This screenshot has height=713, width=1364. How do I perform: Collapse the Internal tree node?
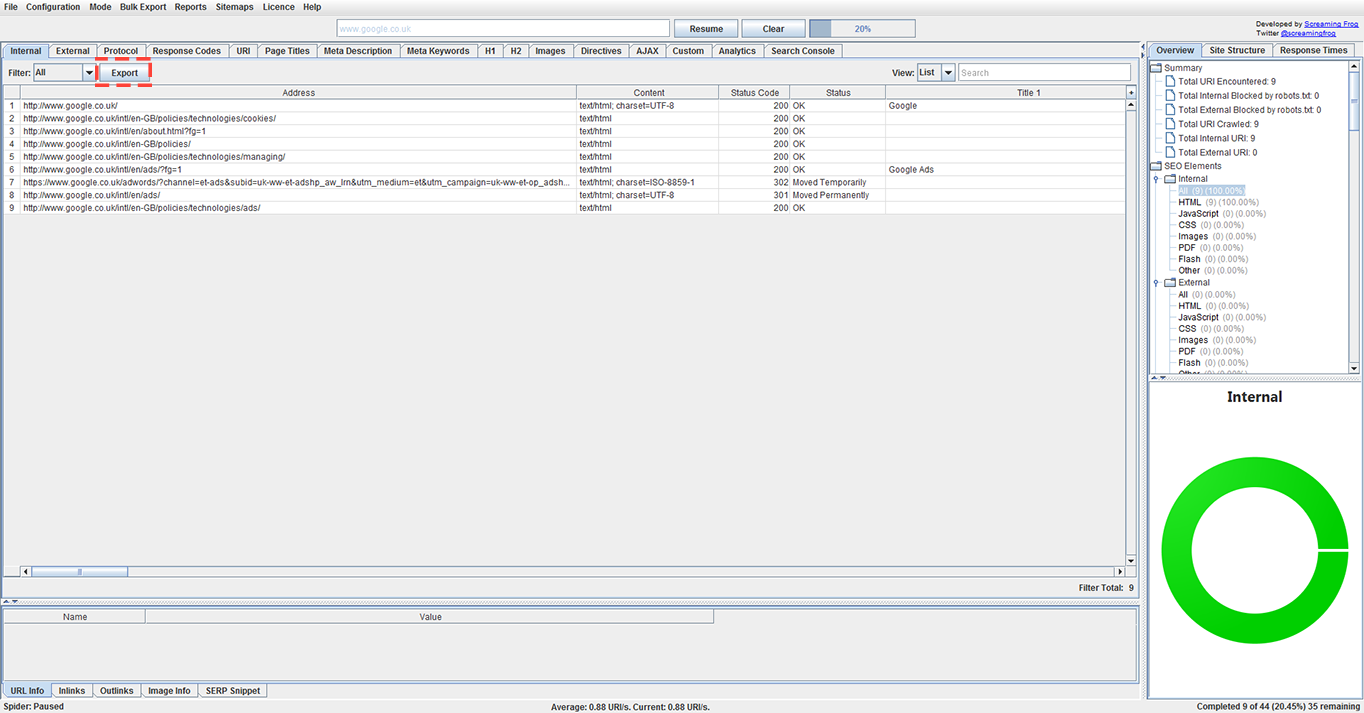1157,180
